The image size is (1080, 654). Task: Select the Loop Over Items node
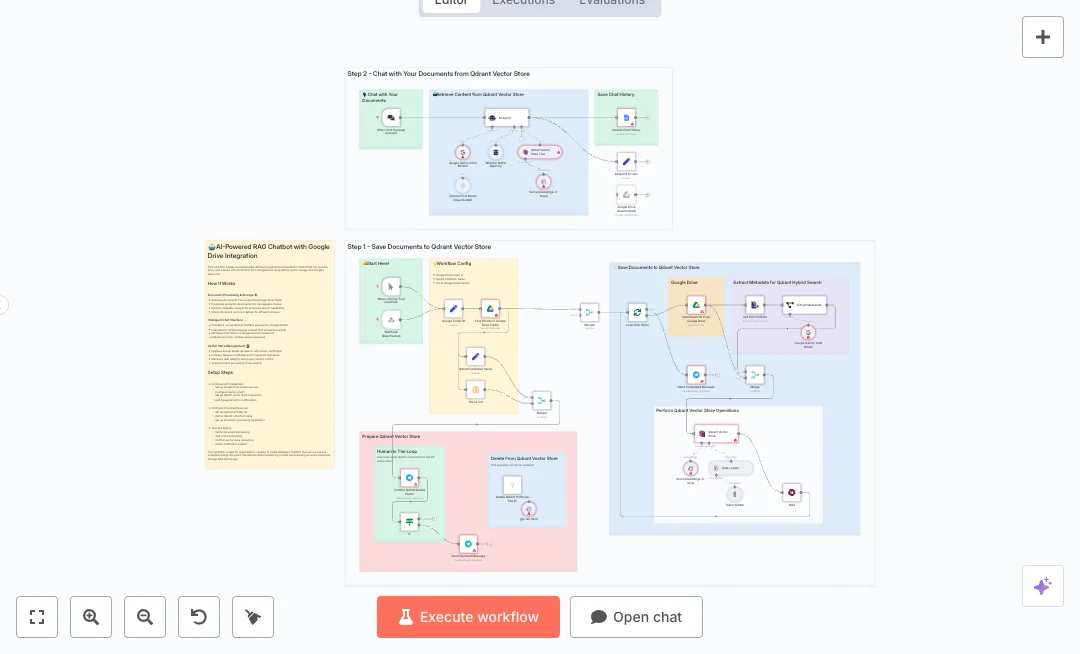point(637,312)
